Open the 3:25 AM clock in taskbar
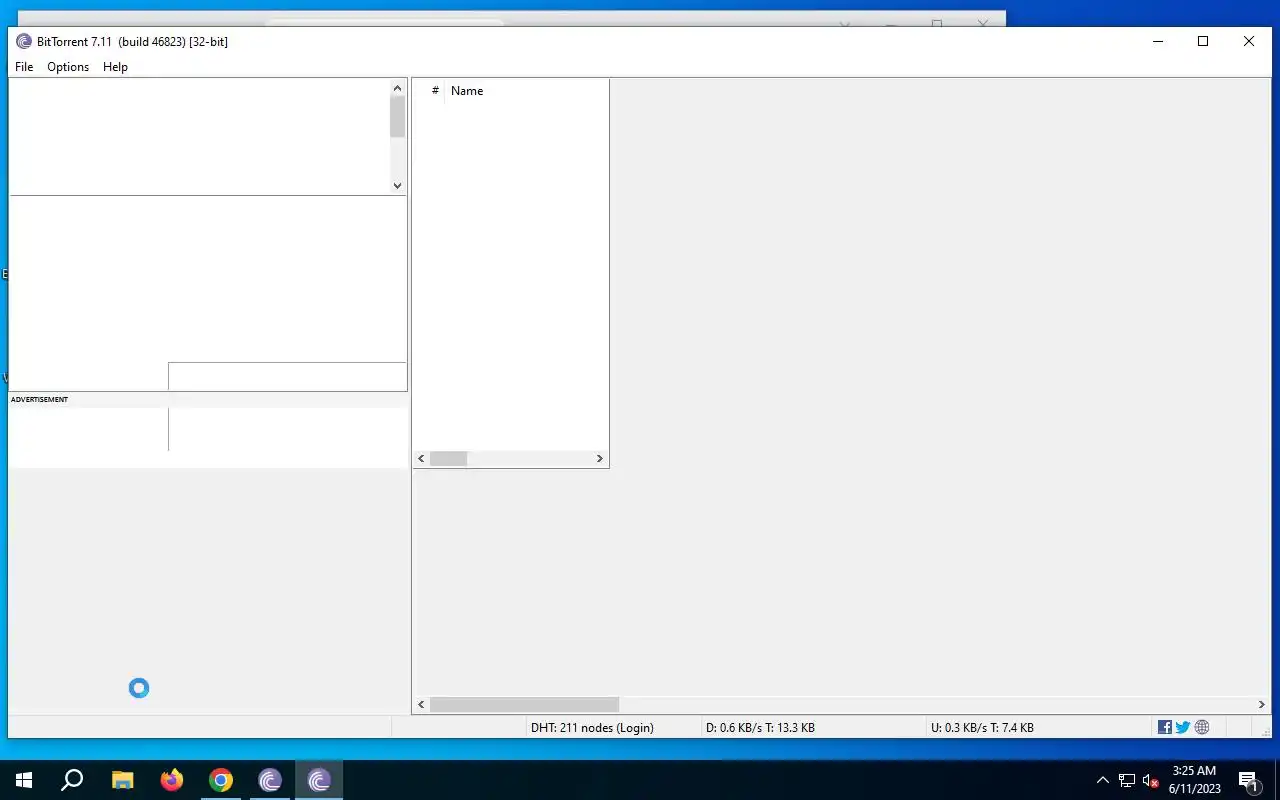1280x800 pixels. 1194,780
